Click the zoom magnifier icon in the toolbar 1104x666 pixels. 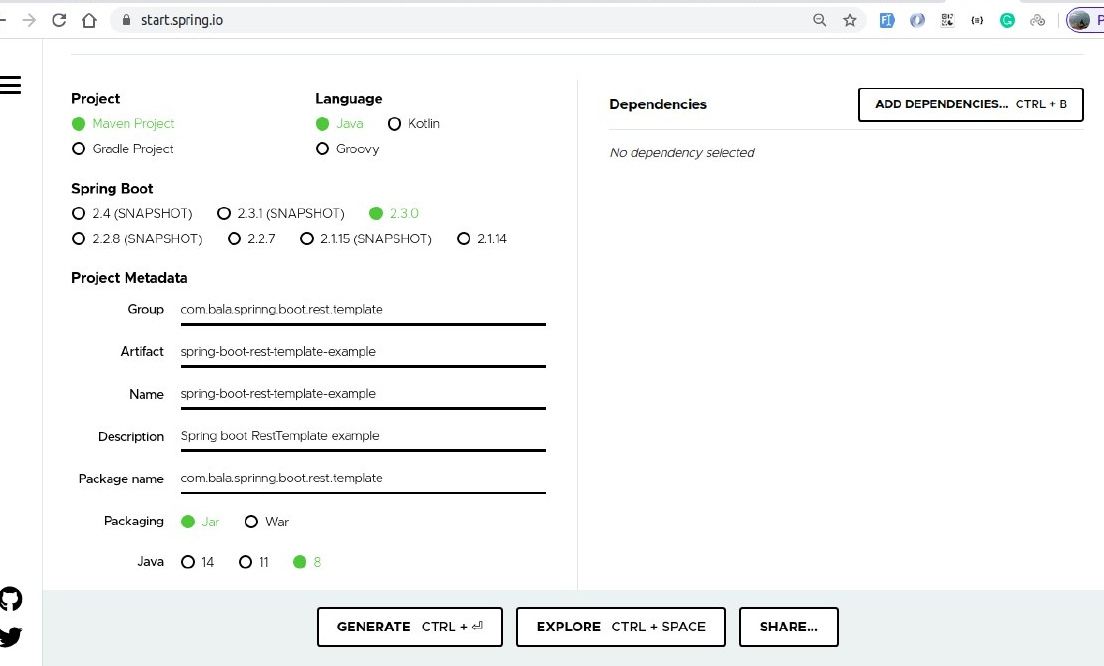click(x=820, y=19)
